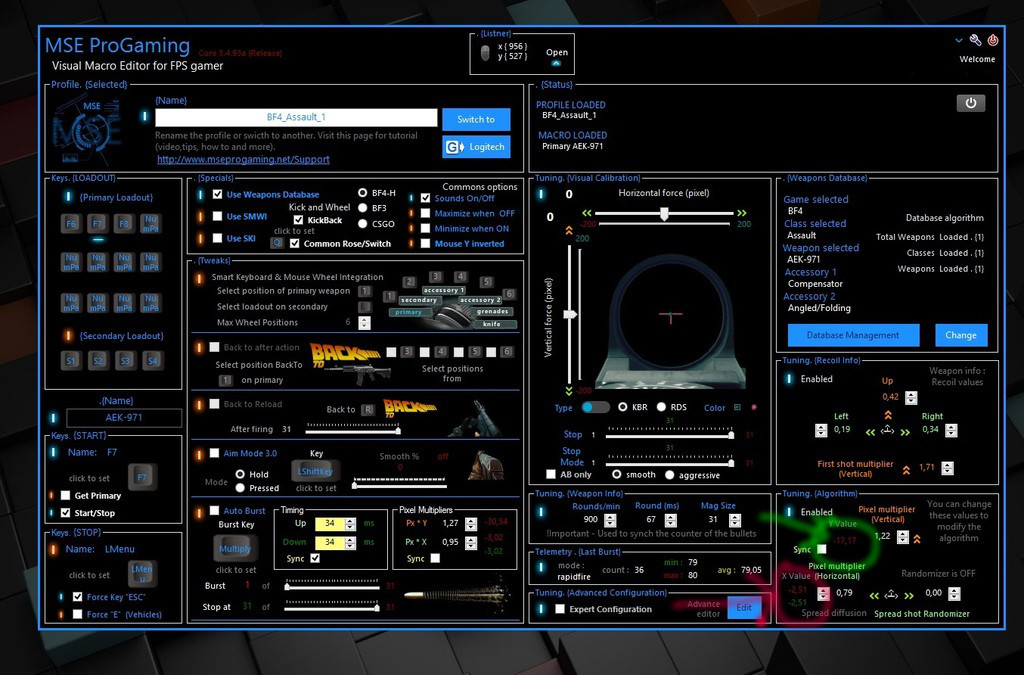Click the Compensator text under Accessory 1
This screenshot has width=1024, height=675.
point(815,284)
